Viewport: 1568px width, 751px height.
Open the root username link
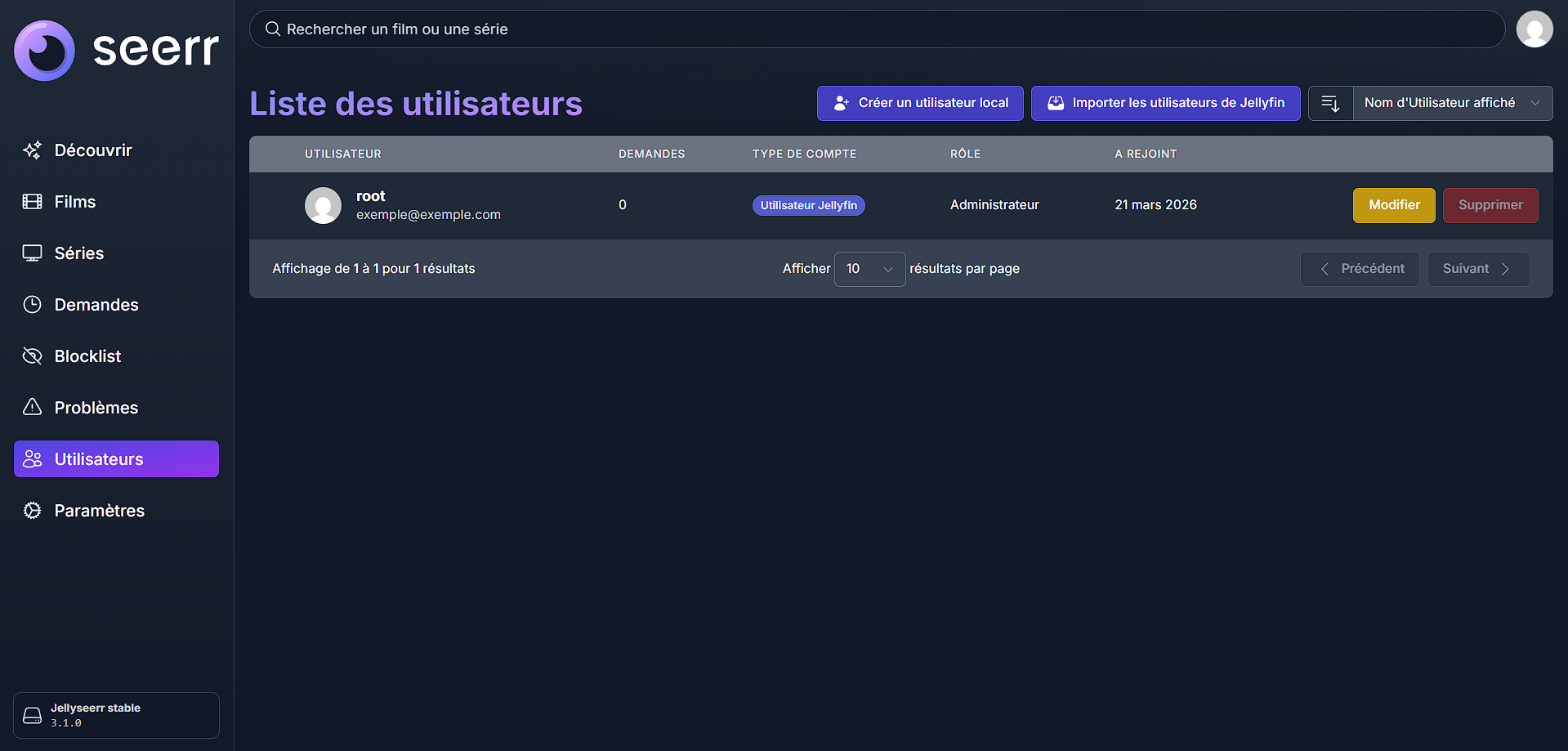370,196
